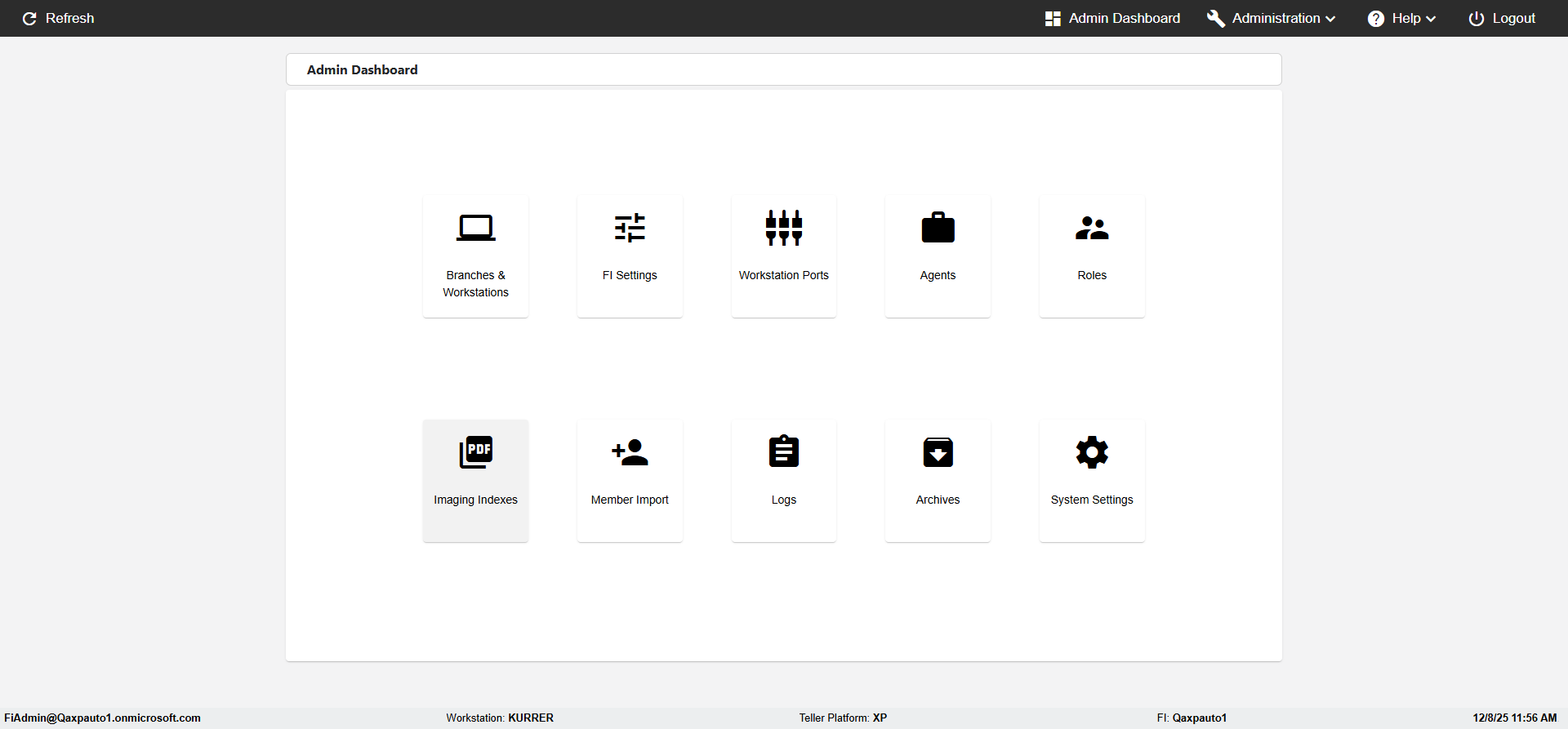Click the Administration wrench icon
Viewport: 1568px width, 729px height.
1216,18
